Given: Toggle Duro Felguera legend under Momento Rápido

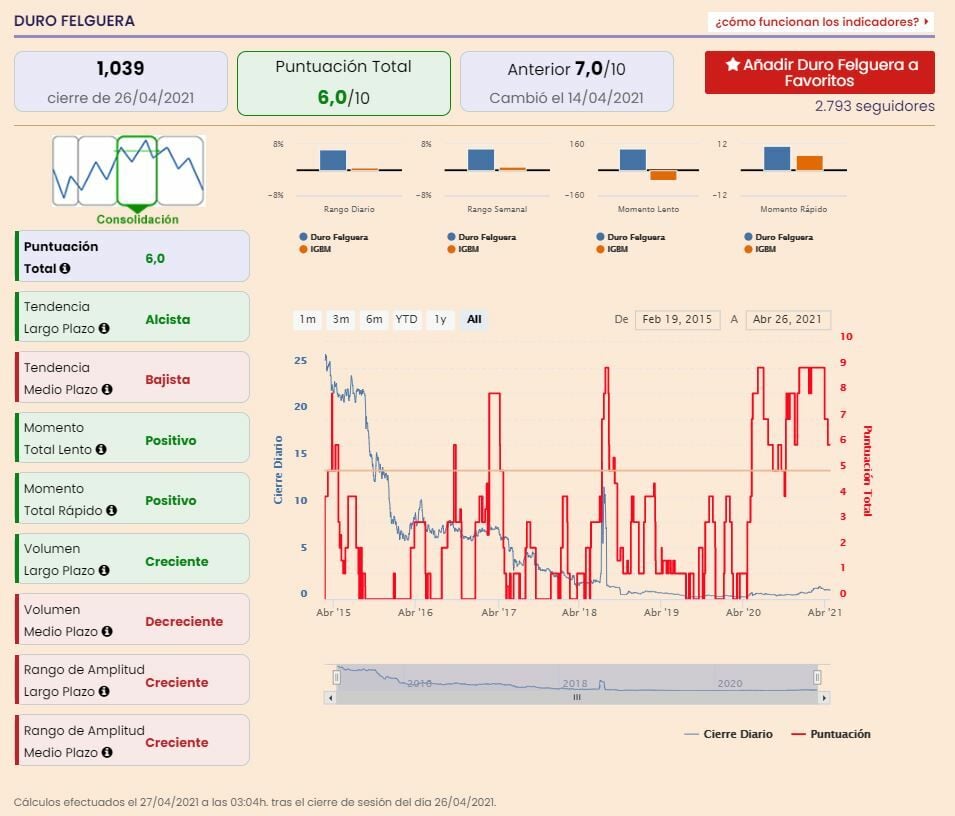Looking at the screenshot, I should click(x=779, y=237).
